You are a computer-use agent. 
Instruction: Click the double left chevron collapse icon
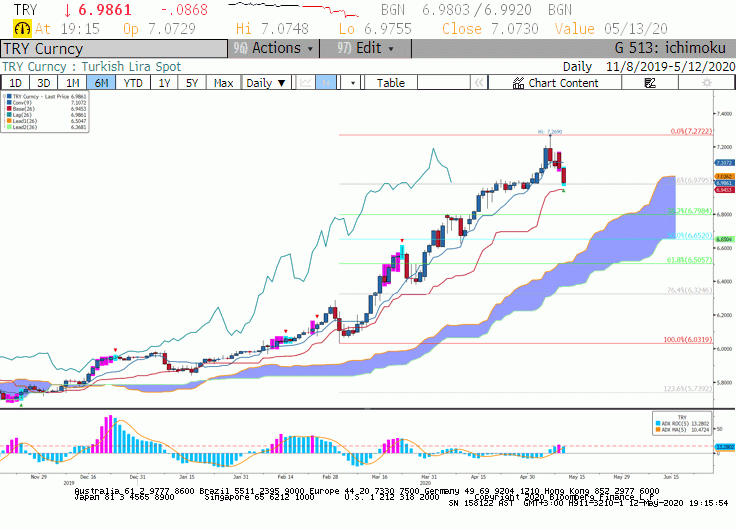pyautogui.click(x=479, y=83)
